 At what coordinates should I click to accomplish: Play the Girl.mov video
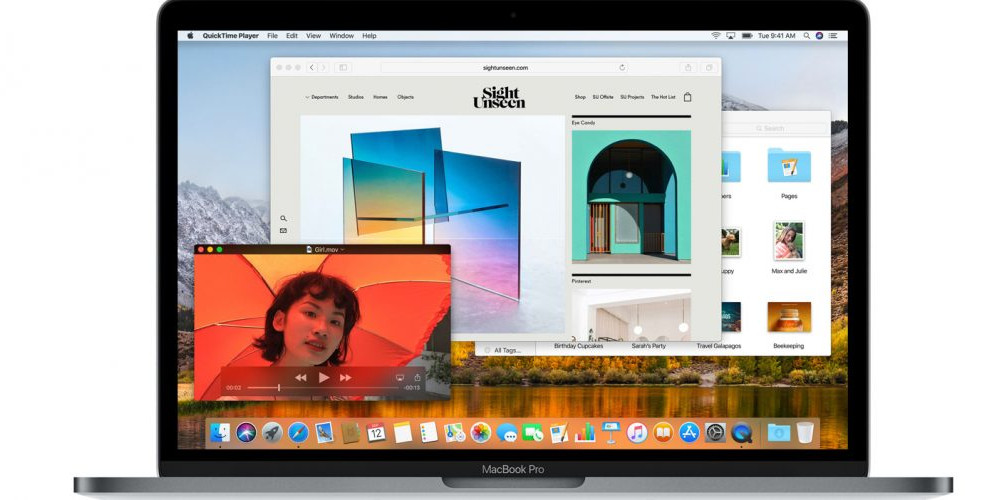coord(323,378)
